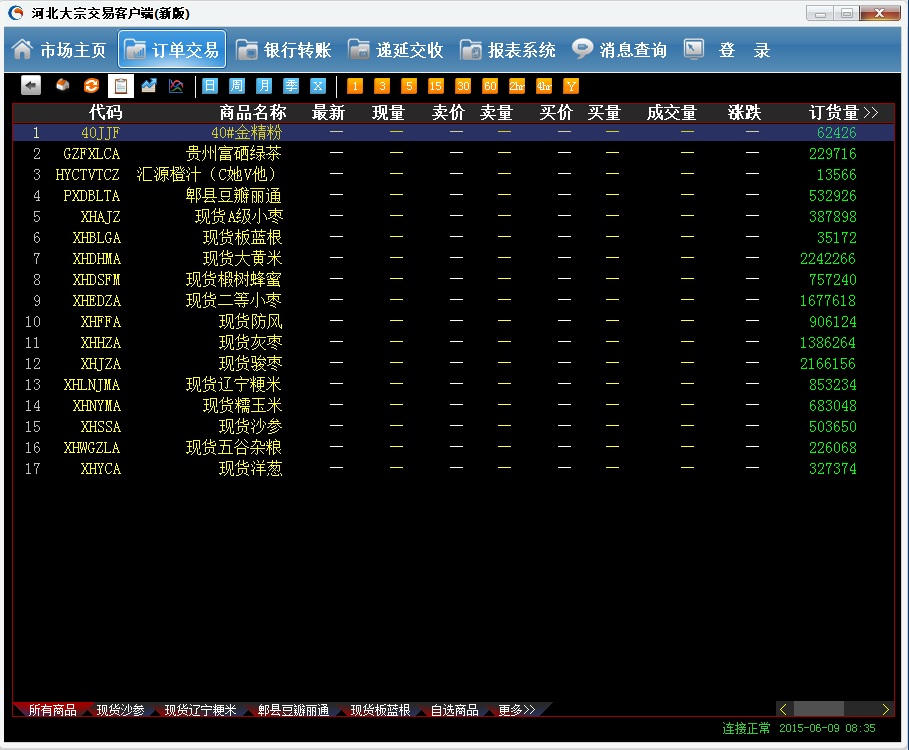Select 15-minute chart interval

(436, 86)
